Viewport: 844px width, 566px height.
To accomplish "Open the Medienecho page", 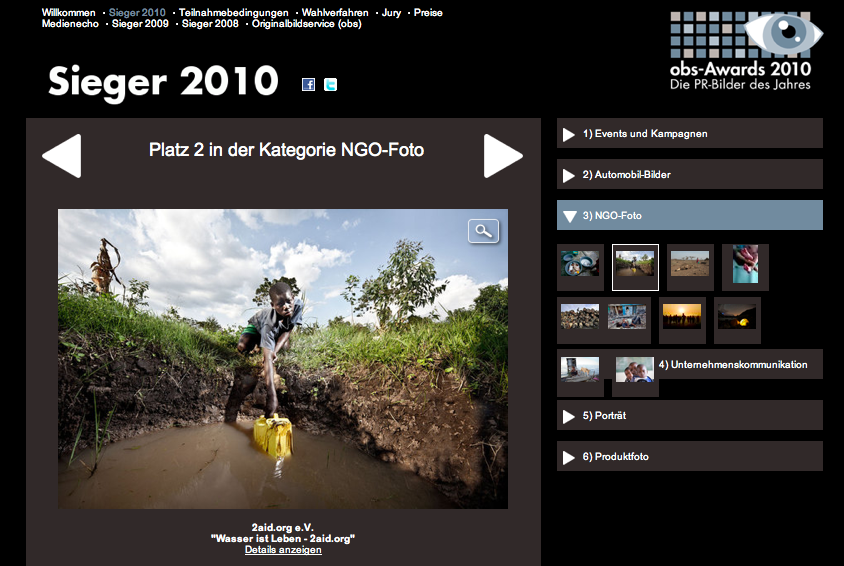I will coord(70,24).
